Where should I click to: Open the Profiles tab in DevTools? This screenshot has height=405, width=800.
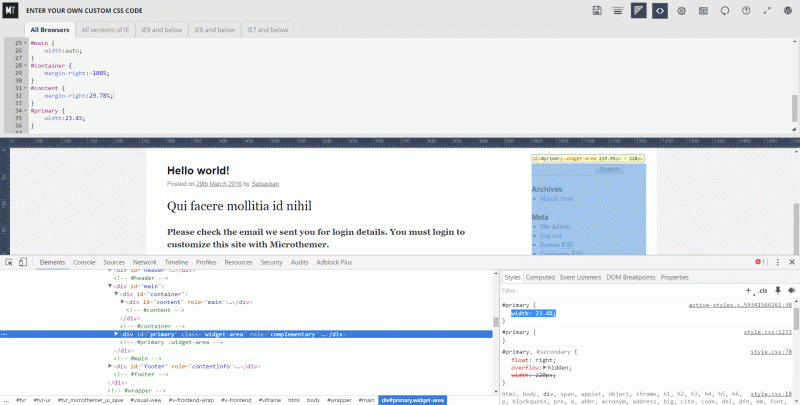point(206,262)
